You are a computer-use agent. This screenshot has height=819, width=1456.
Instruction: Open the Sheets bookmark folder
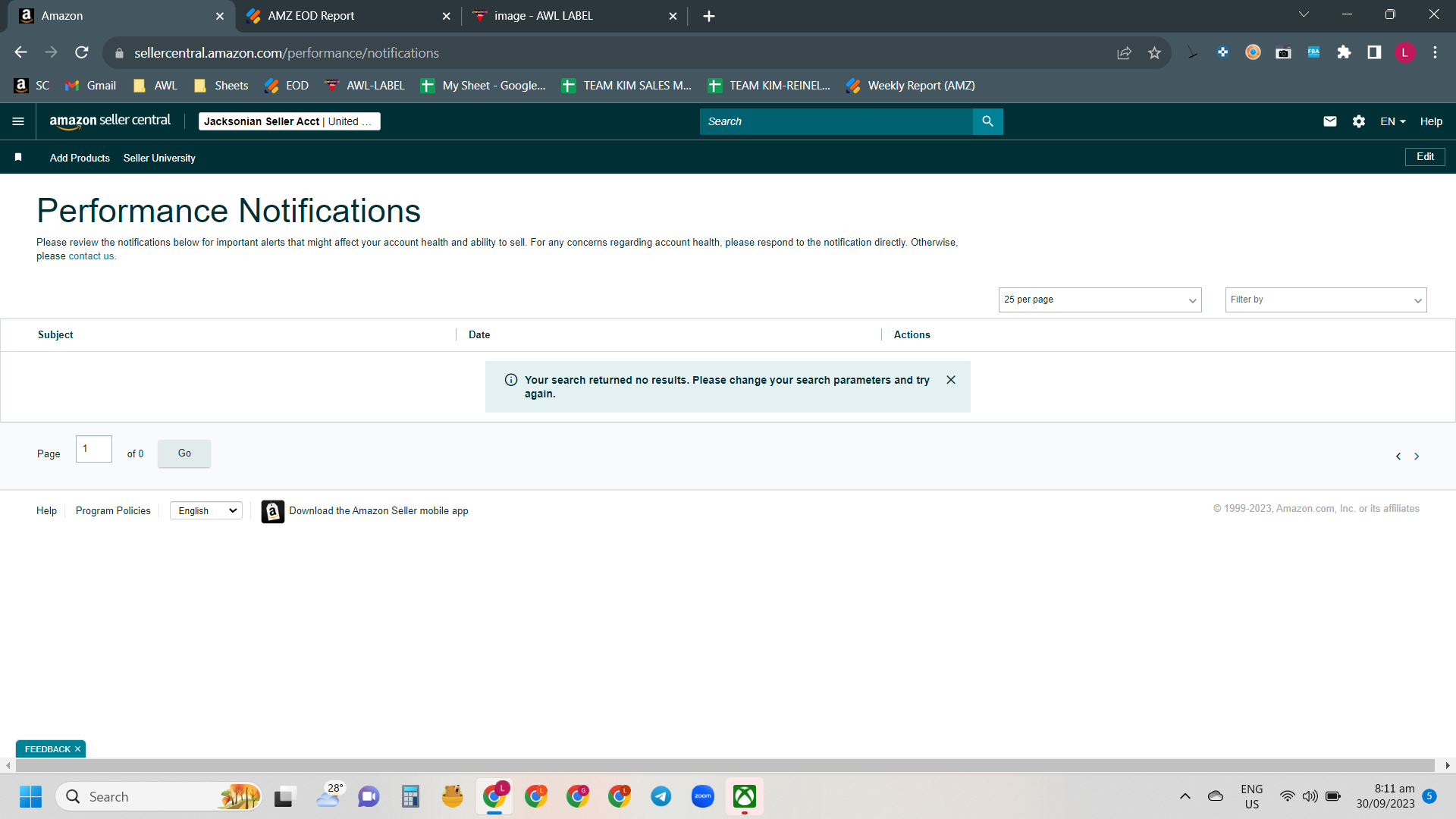coord(221,86)
